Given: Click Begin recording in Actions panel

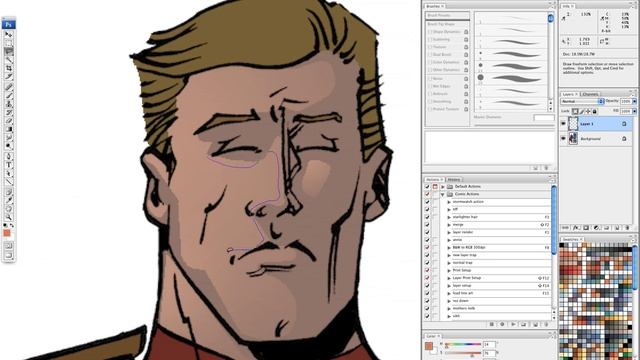Looking at the screenshot, I should tap(502, 324).
